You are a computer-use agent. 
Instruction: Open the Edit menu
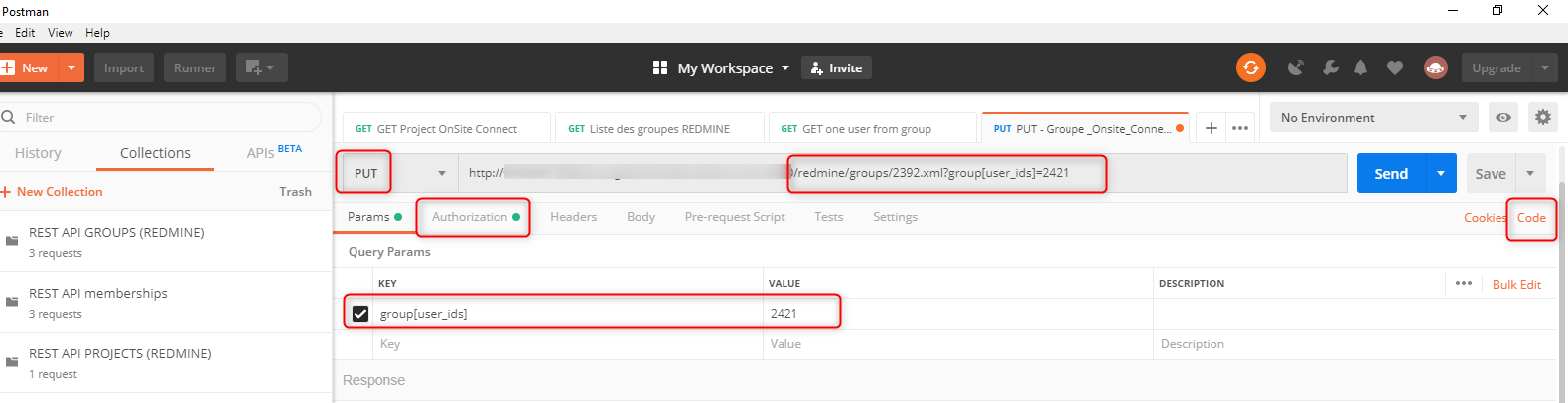pos(25,33)
